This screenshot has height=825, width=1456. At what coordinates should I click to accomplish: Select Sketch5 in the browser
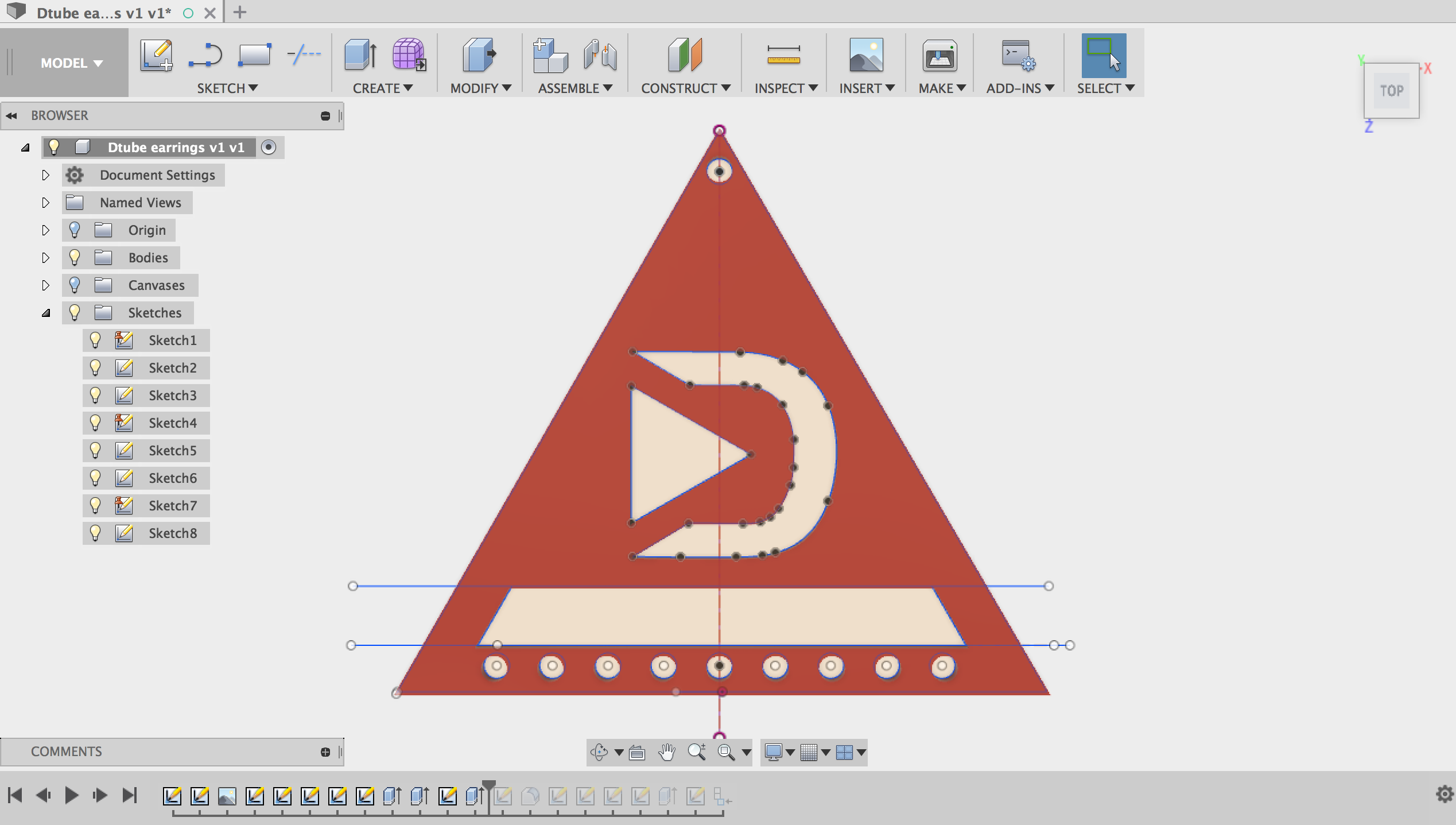(x=173, y=451)
